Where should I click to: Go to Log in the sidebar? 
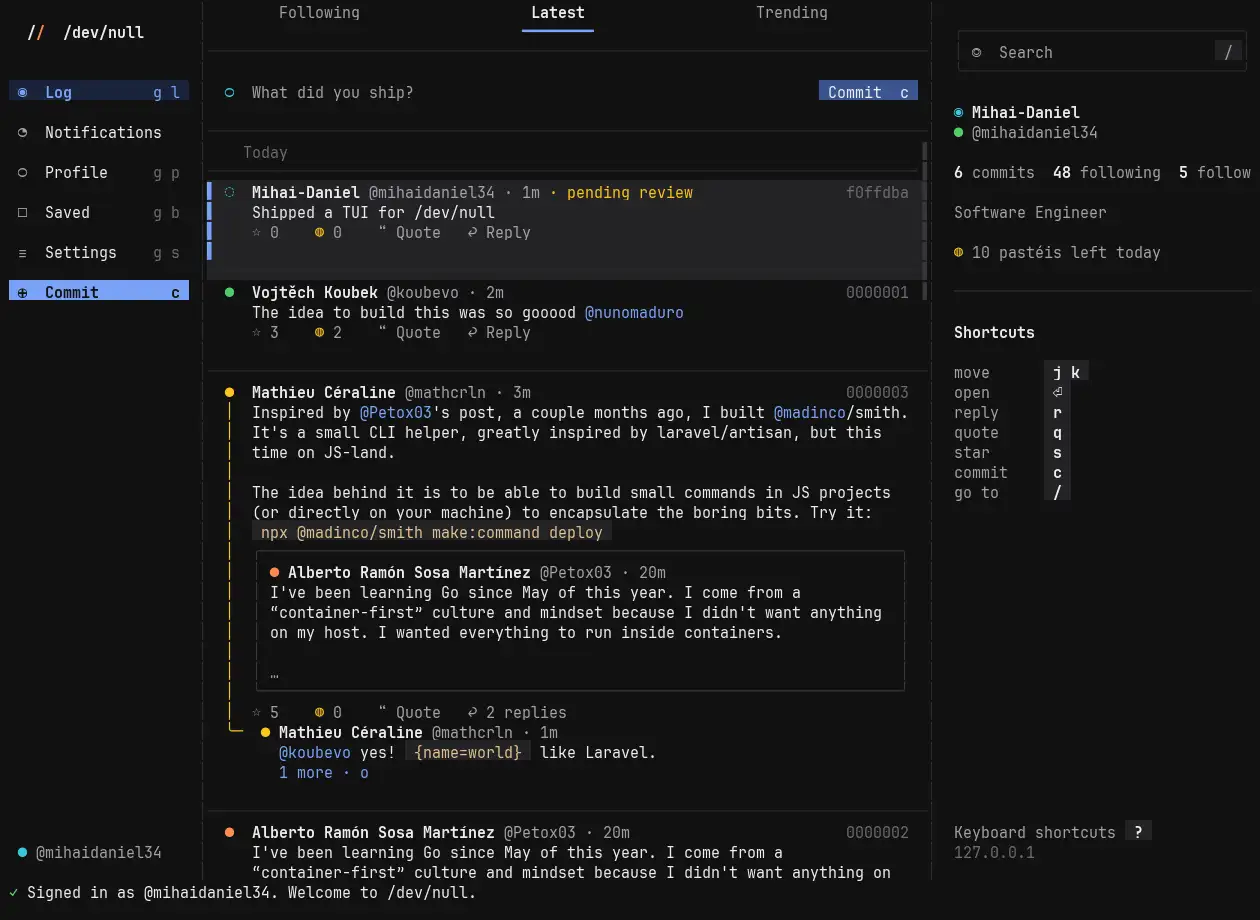99,92
